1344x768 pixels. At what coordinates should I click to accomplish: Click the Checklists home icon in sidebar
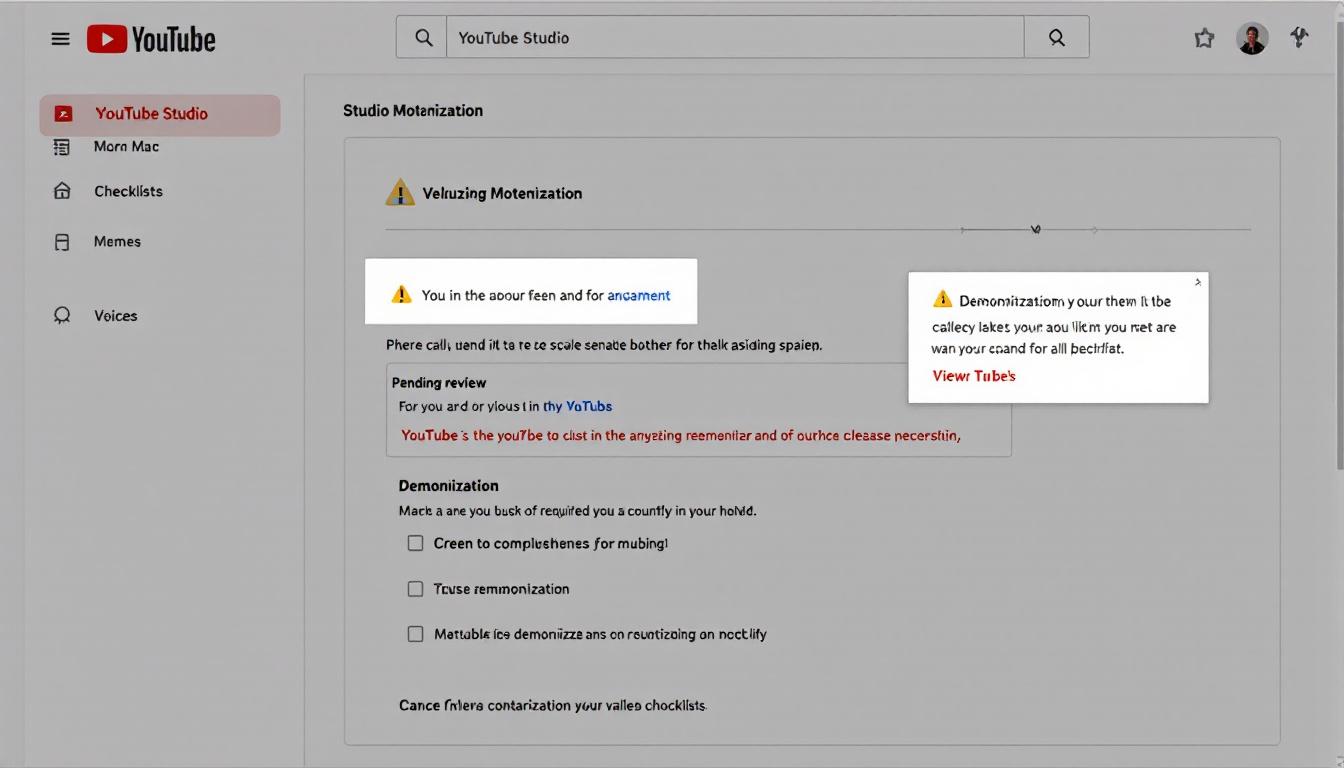pyautogui.click(x=62, y=191)
